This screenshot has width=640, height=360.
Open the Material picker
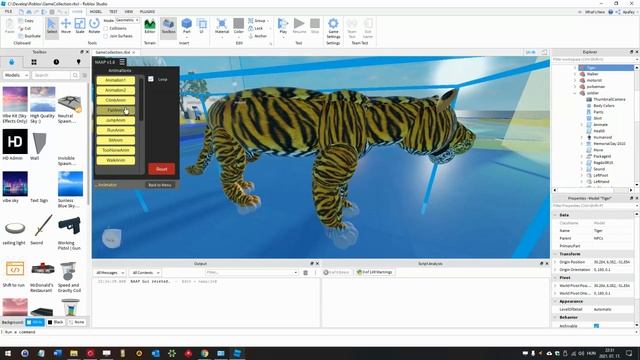pyautogui.click(x=222, y=27)
